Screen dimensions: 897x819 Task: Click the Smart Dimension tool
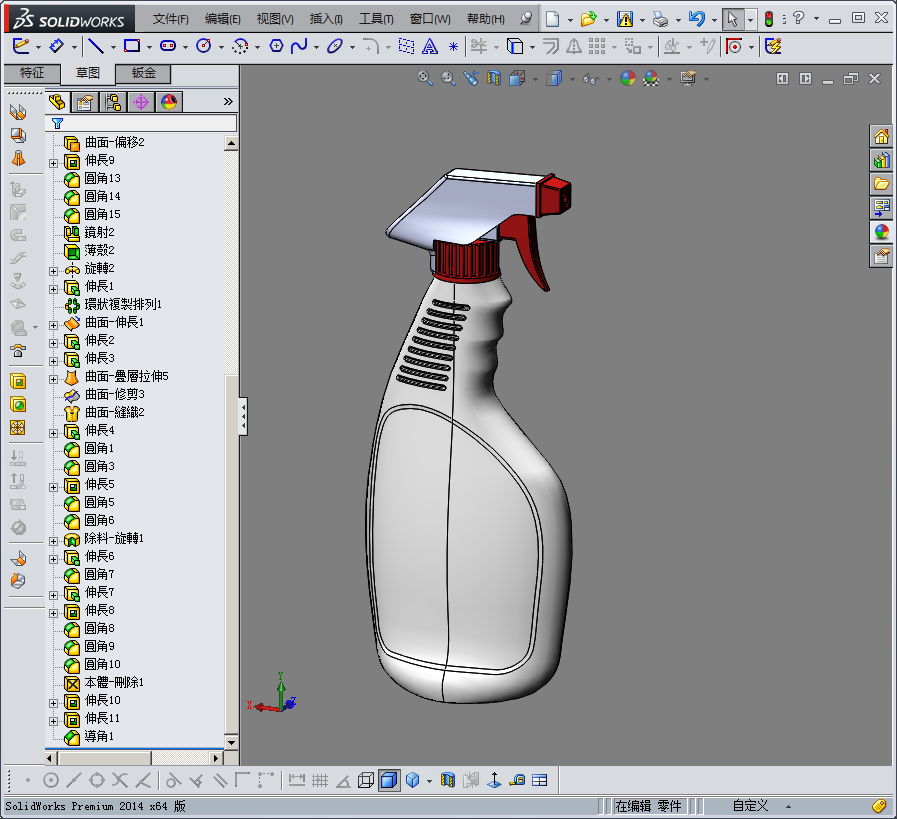click(56, 46)
